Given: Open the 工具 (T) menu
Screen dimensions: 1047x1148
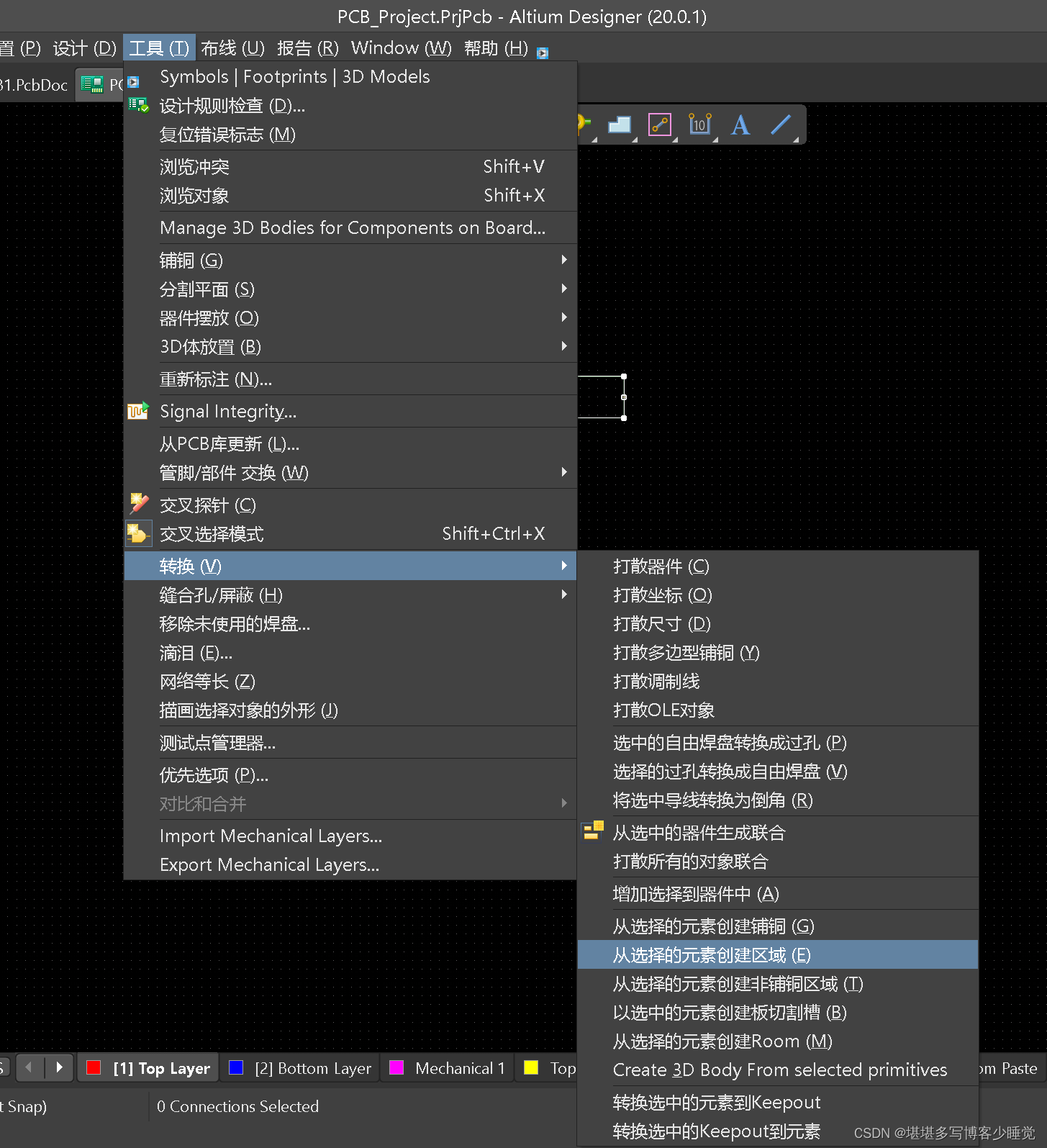Looking at the screenshot, I should pos(159,48).
